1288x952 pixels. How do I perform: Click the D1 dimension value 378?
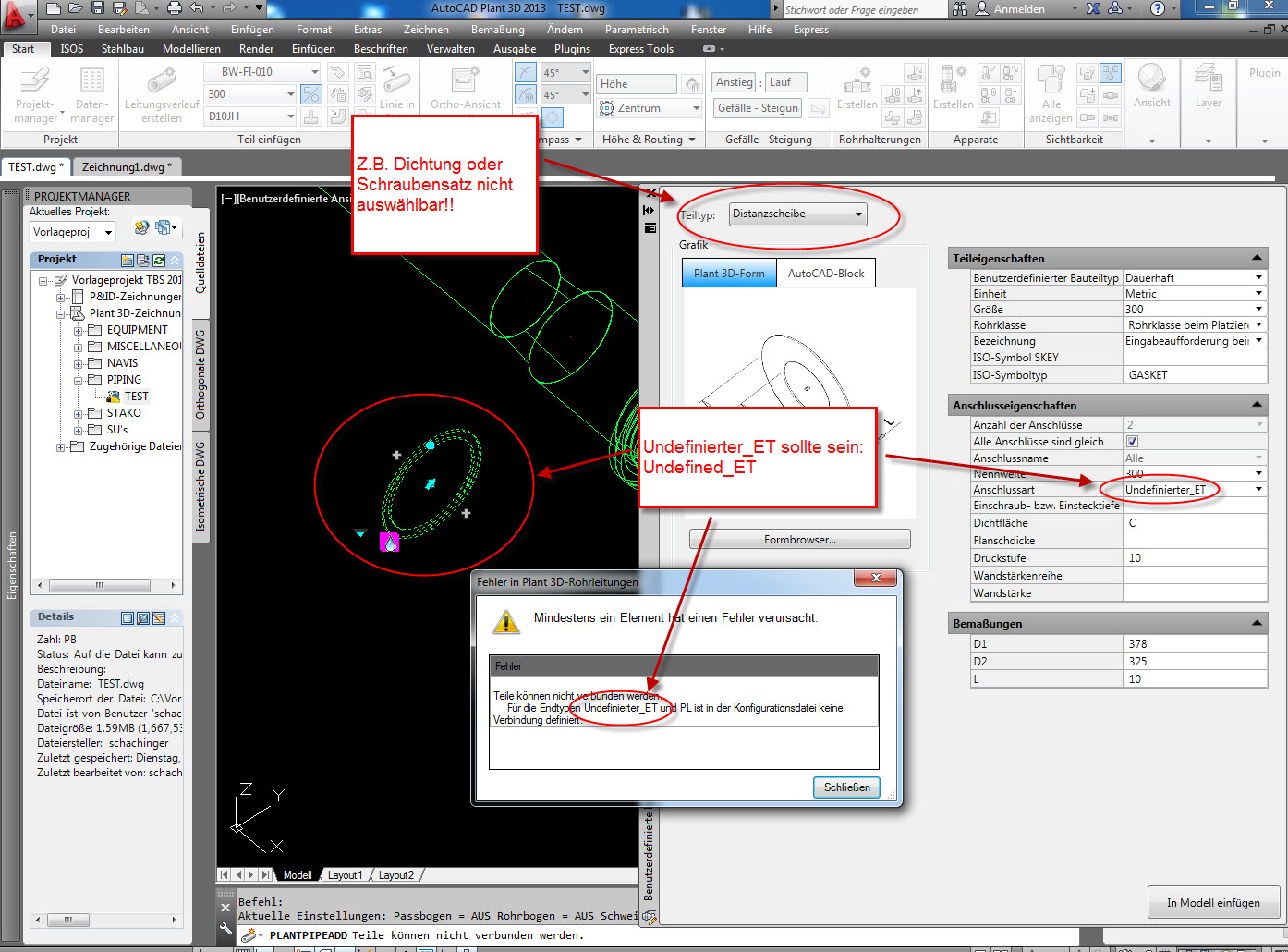(x=1194, y=644)
